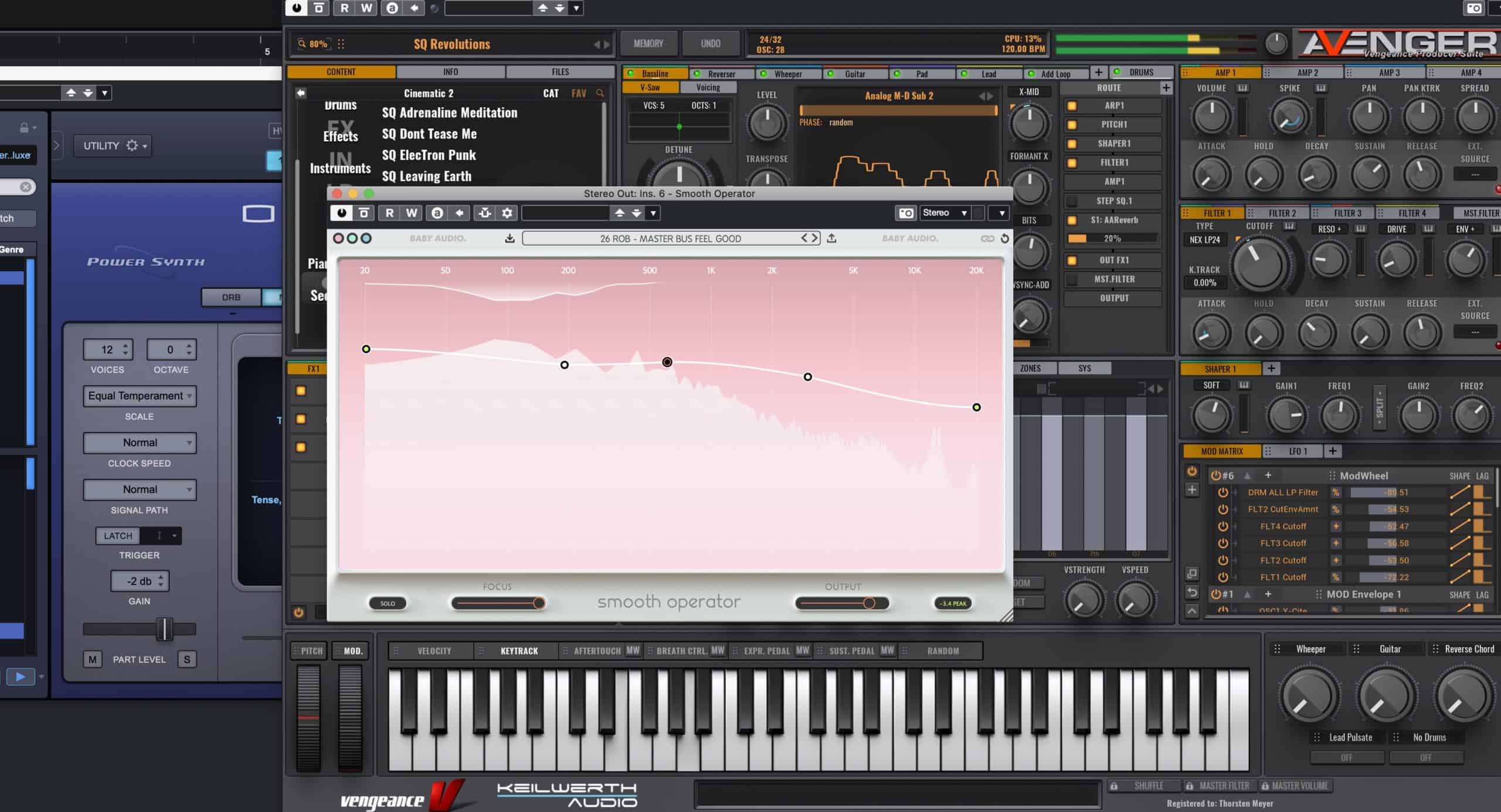Image resolution: width=1501 pixels, height=812 pixels.
Task: Click the FOCUS slider handle
Action: coord(539,603)
